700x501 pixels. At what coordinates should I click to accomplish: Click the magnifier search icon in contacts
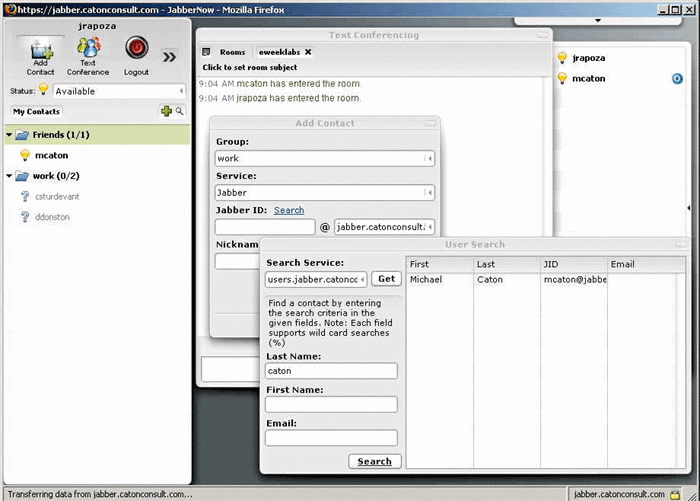[x=179, y=111]
